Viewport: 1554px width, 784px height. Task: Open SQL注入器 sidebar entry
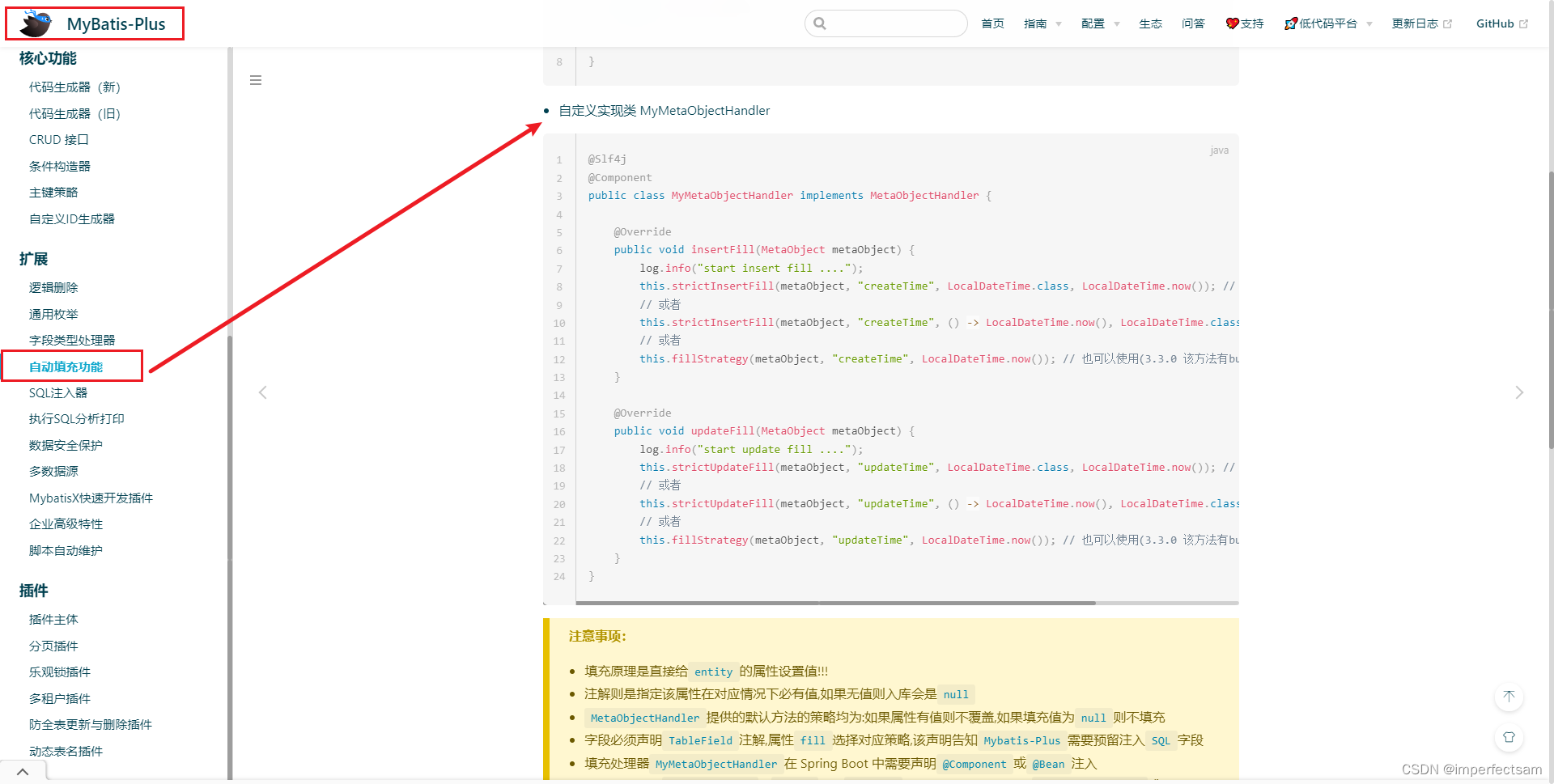point(58,393)
